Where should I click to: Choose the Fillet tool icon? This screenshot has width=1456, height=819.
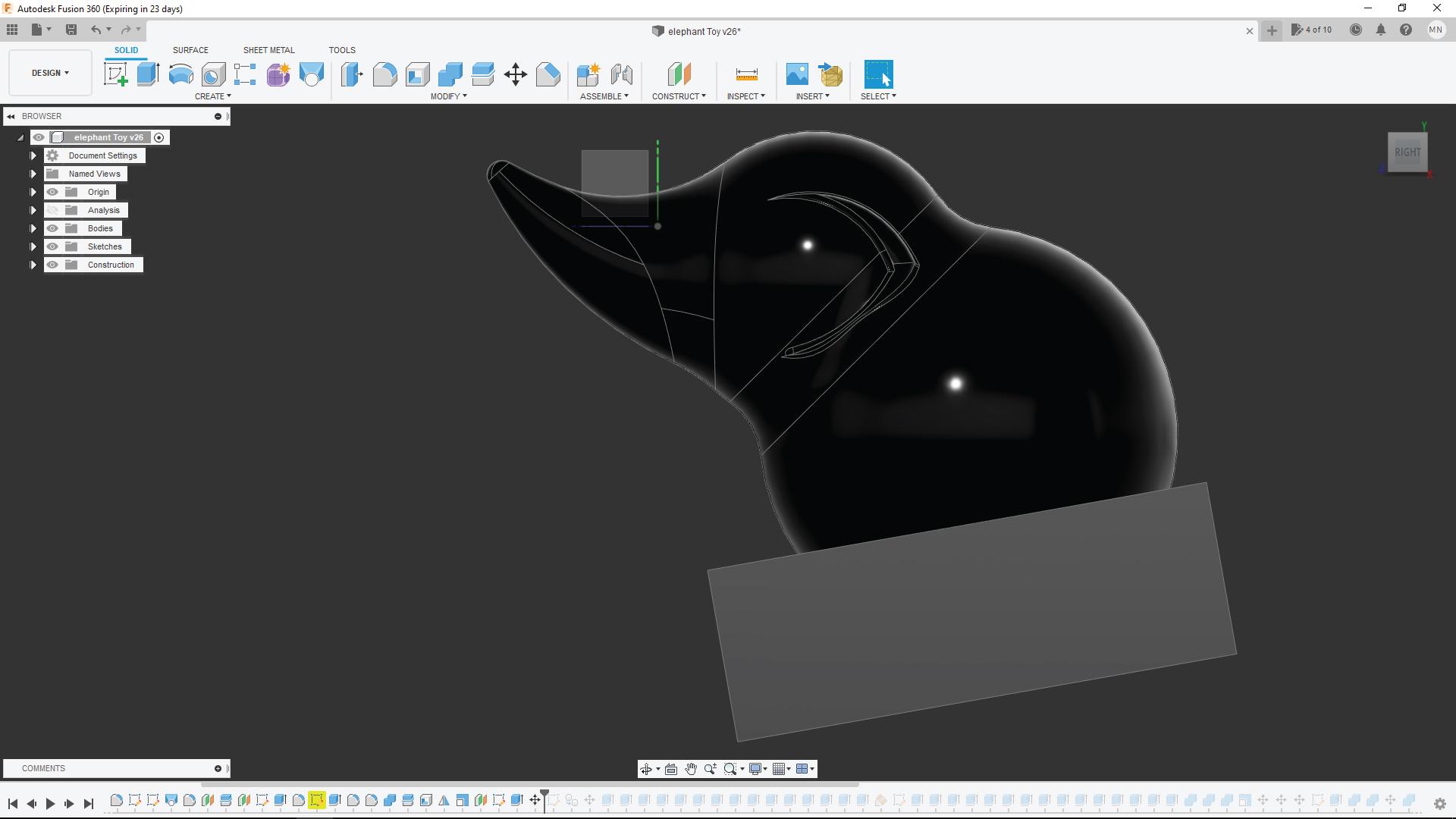pyautogui.click(x=384, y=74)
